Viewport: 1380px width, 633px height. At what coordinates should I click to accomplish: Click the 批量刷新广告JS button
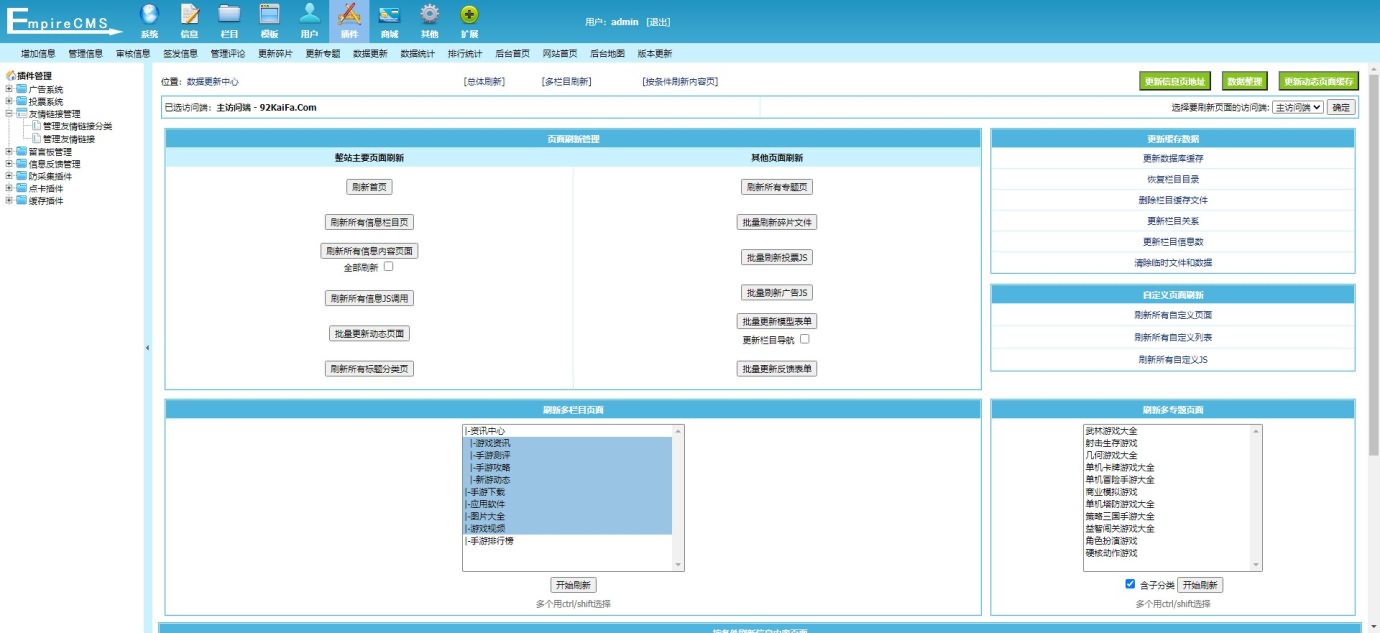pyautogui.click(x=777, y=292)
